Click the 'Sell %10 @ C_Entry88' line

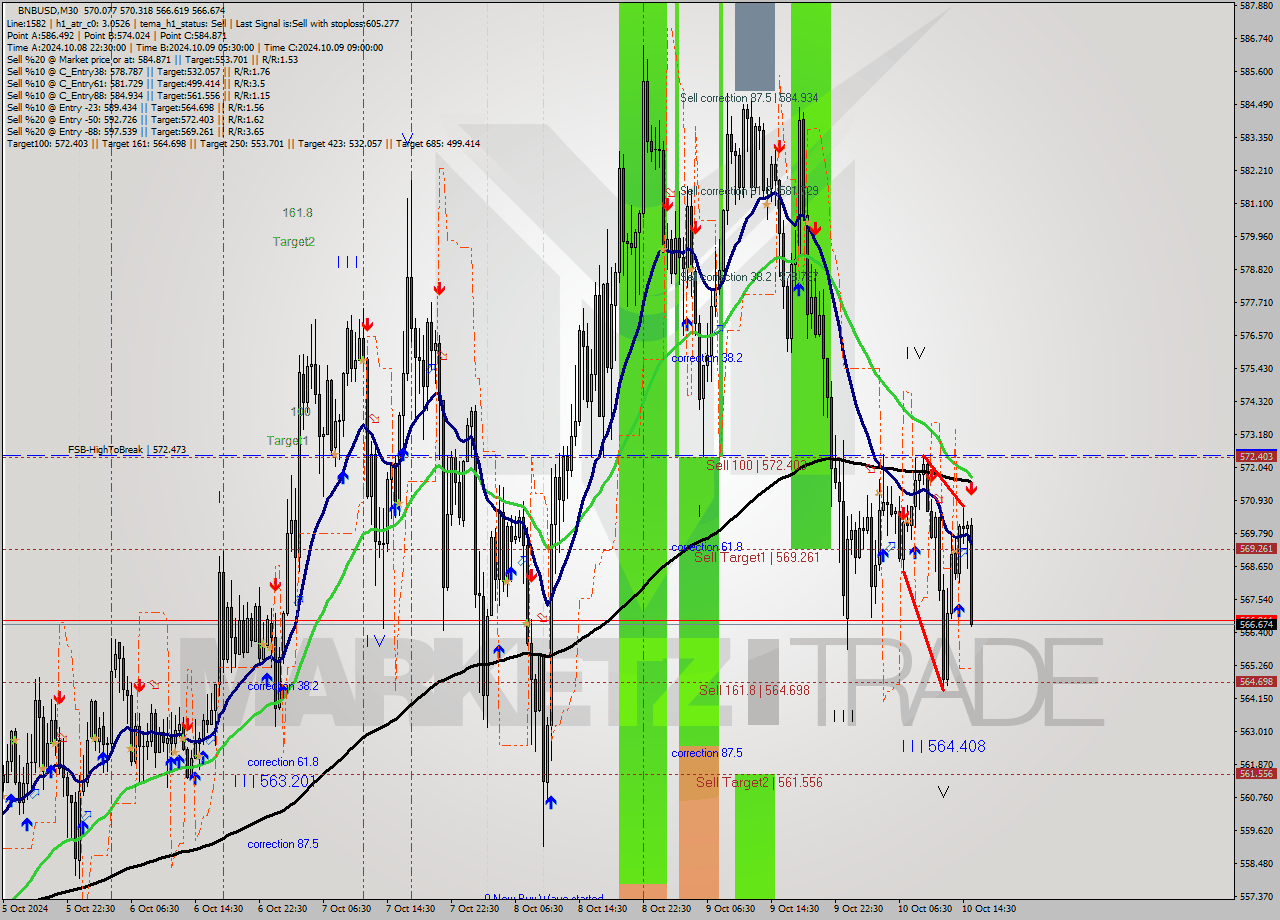click(138, 95)
